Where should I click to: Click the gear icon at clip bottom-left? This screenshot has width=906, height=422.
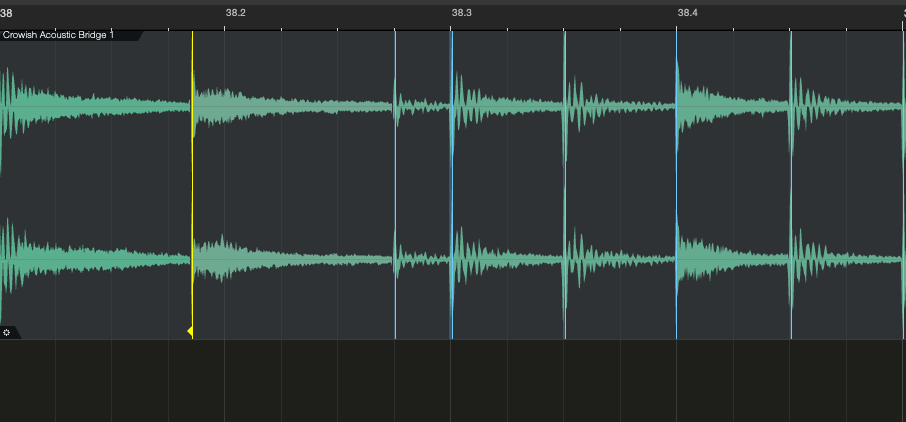tap(7, 332)
